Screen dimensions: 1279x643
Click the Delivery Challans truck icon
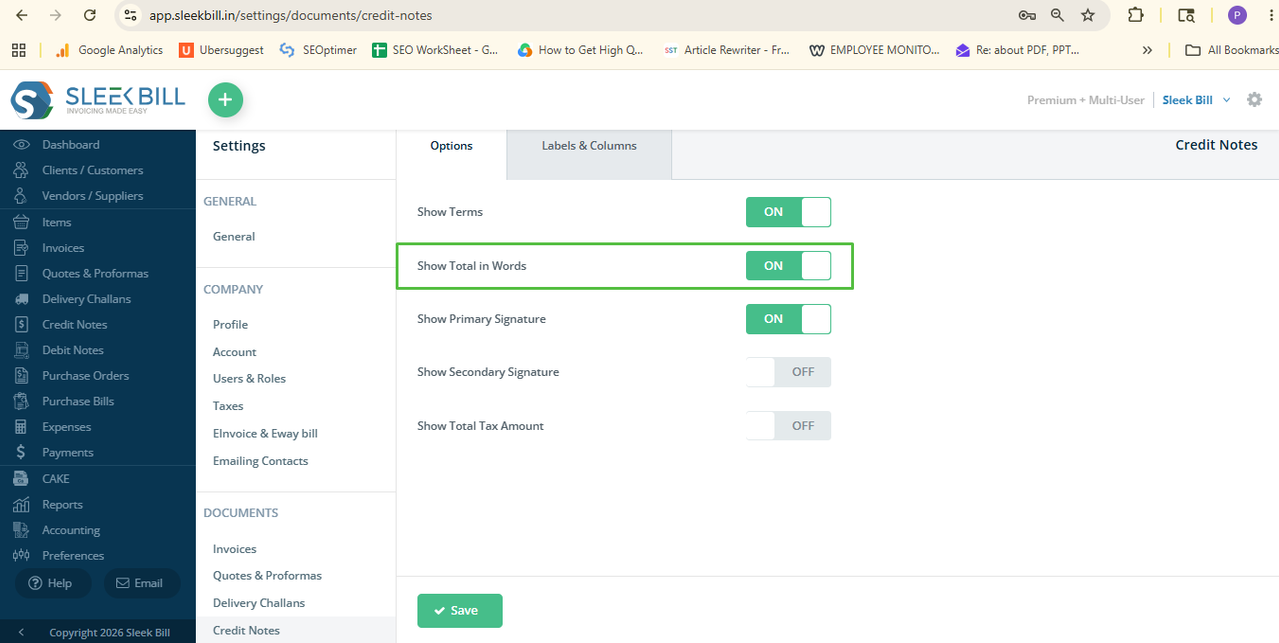coord(21,299)
